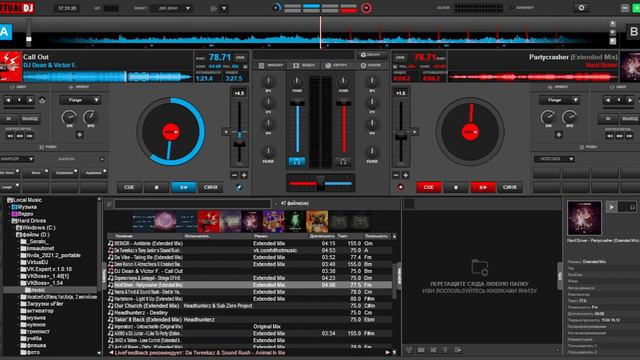Click the СИНХ sync button on deck B
640x360 pixels.
click(x=510, y=187)
